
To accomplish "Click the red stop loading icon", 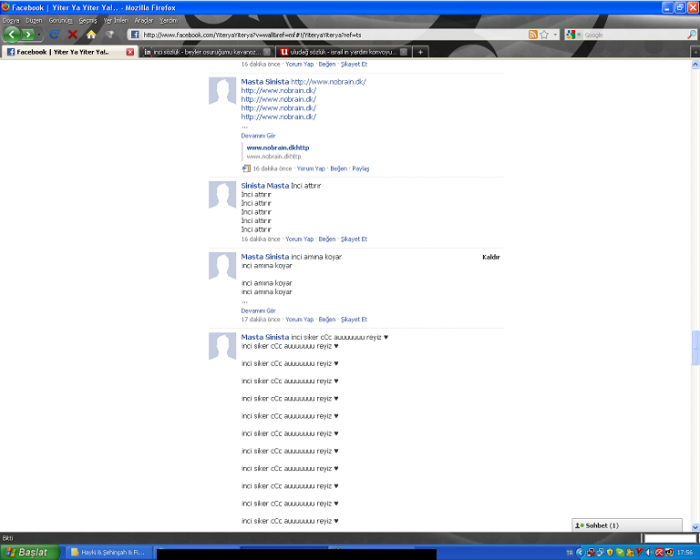I will coord(72,34).
